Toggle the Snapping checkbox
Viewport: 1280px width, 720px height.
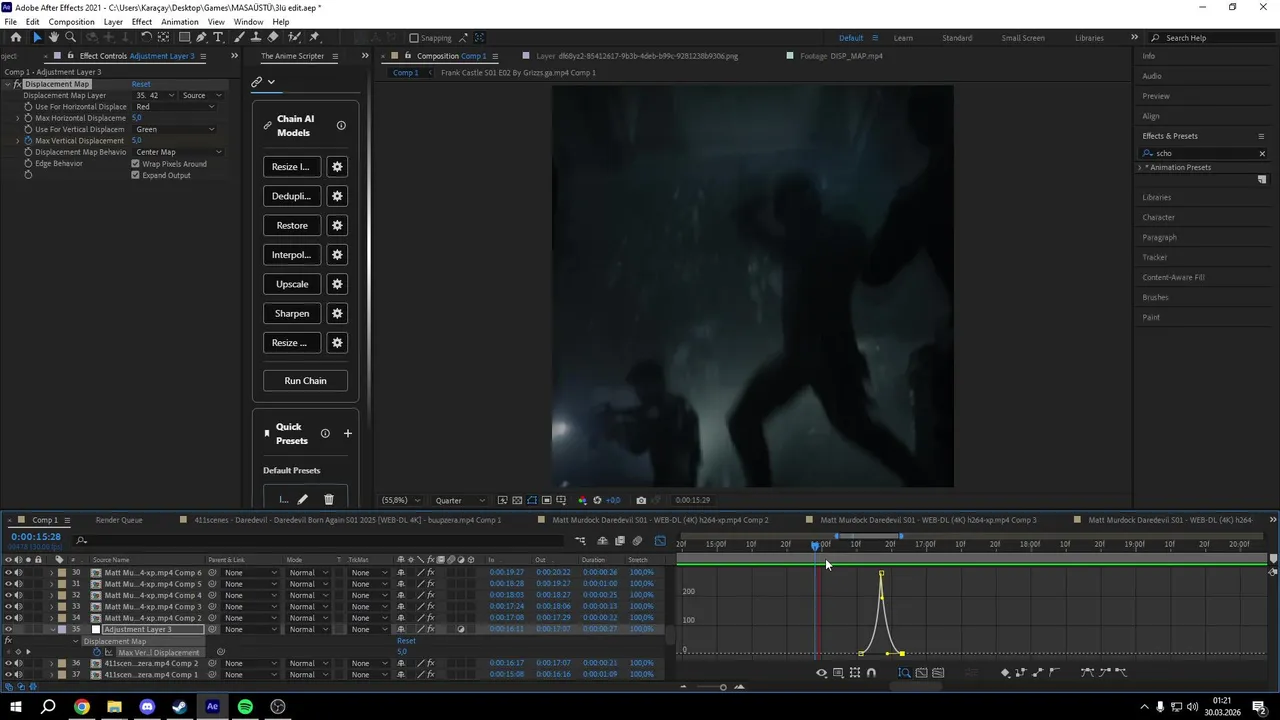click(414, 38)
